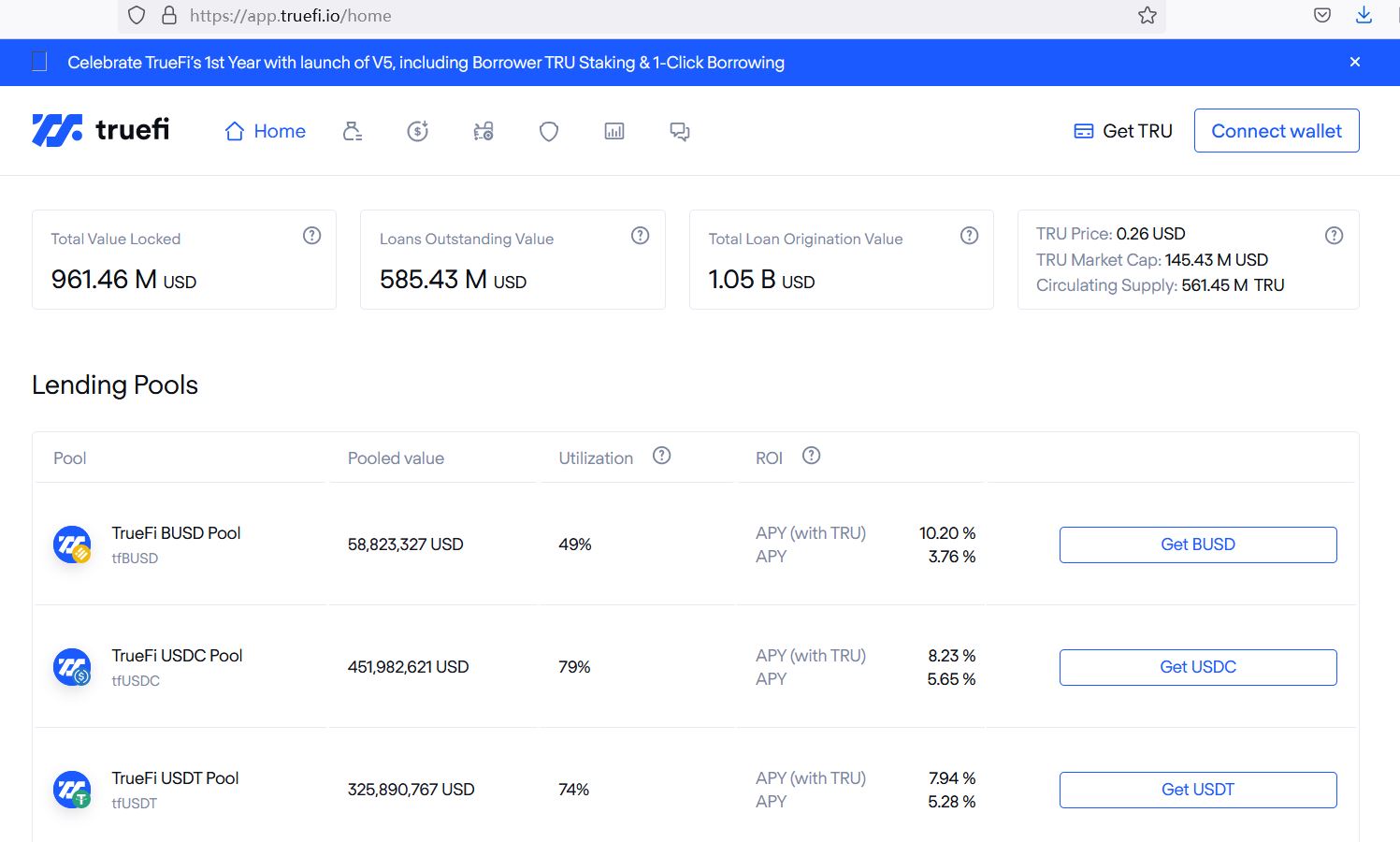
Task: Click the tfUSDT token symbol label
Action: [135, 804]
